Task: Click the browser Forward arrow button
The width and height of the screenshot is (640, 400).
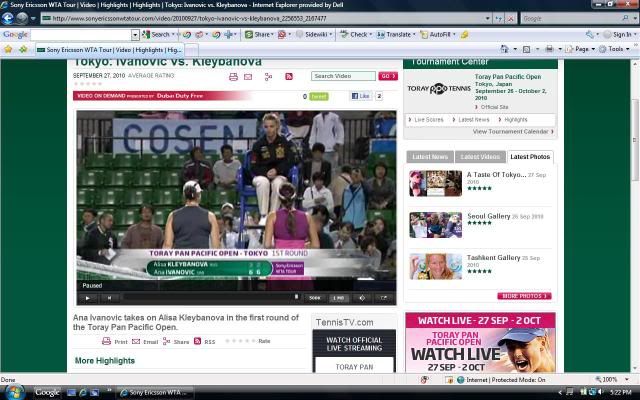Action: click(22, 18)
